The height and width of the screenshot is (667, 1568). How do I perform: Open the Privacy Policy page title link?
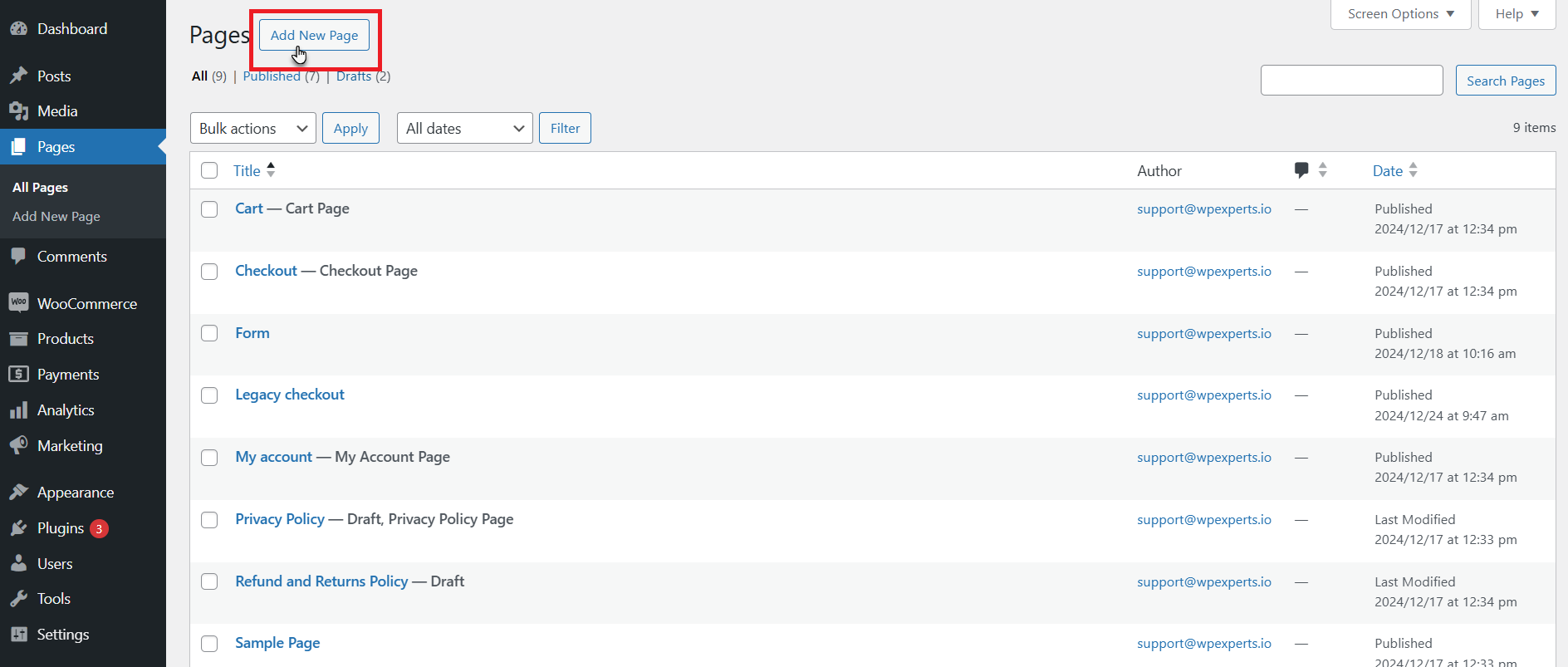click(x=280, y=519)
